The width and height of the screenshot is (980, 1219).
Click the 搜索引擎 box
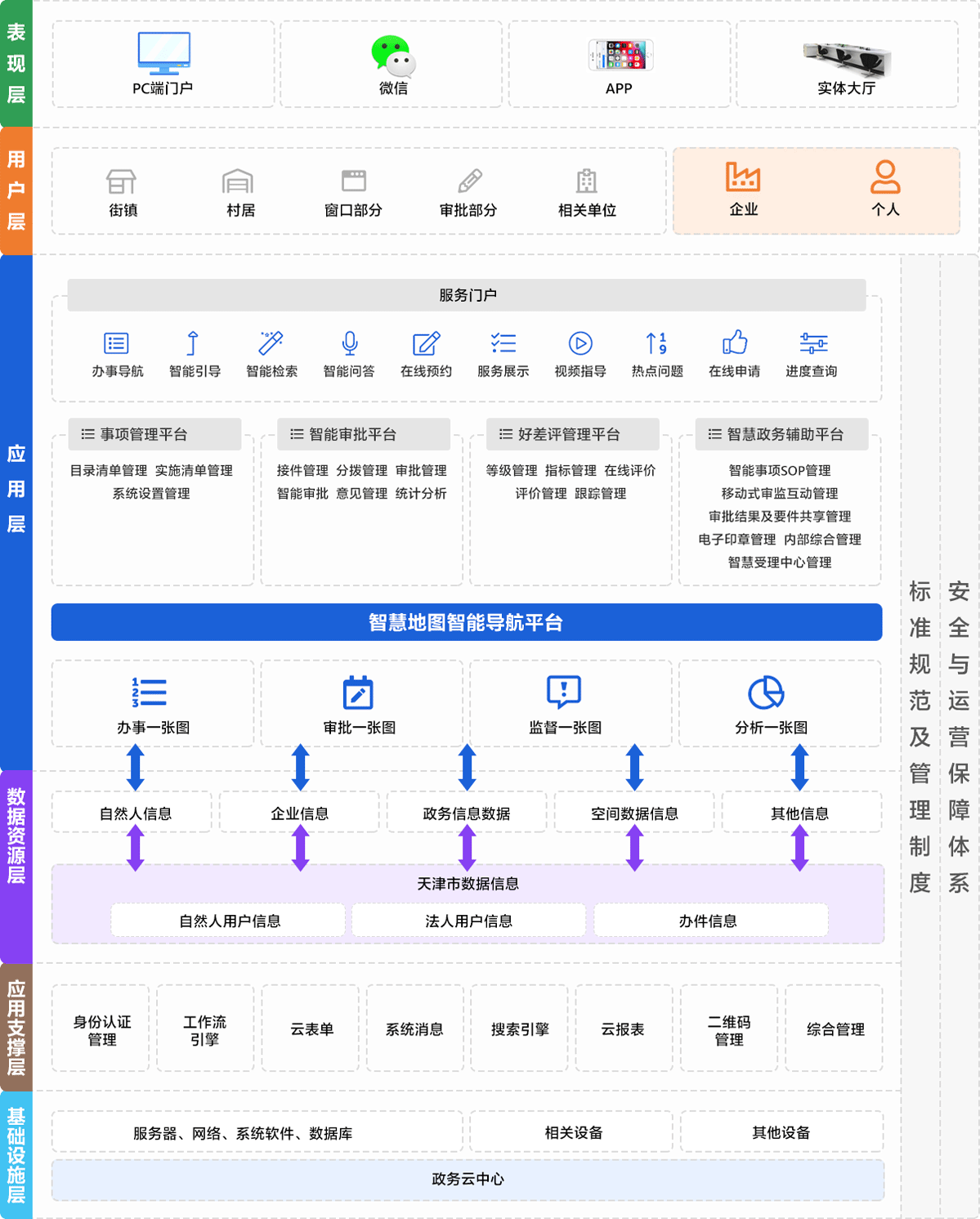coord(519,1029)
